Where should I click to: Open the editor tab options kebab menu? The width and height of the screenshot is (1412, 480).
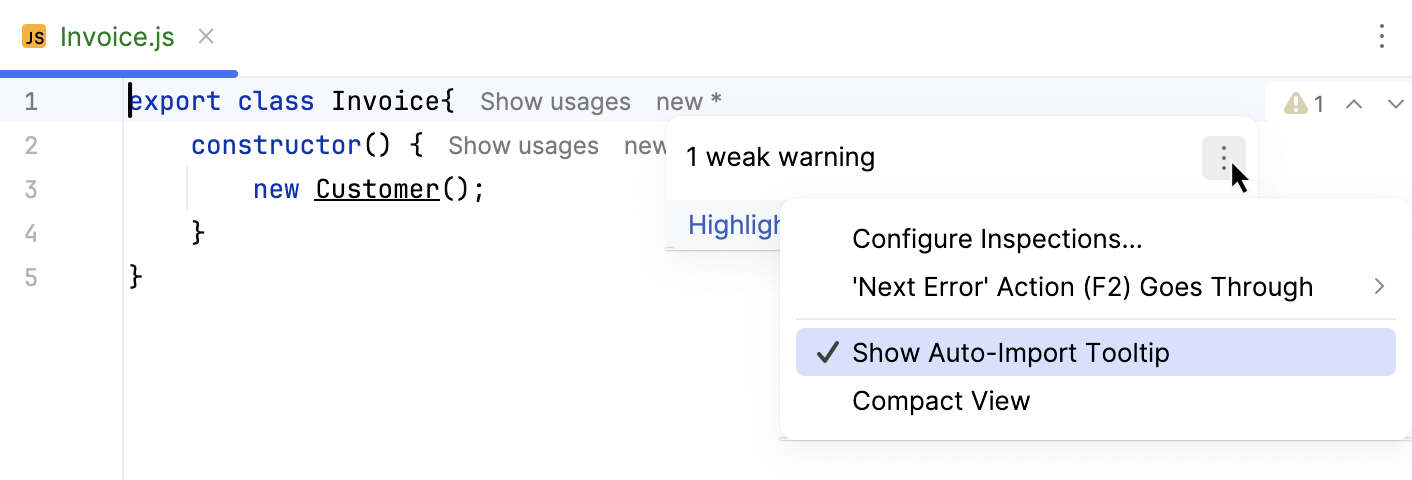(x=1381, y=38)
